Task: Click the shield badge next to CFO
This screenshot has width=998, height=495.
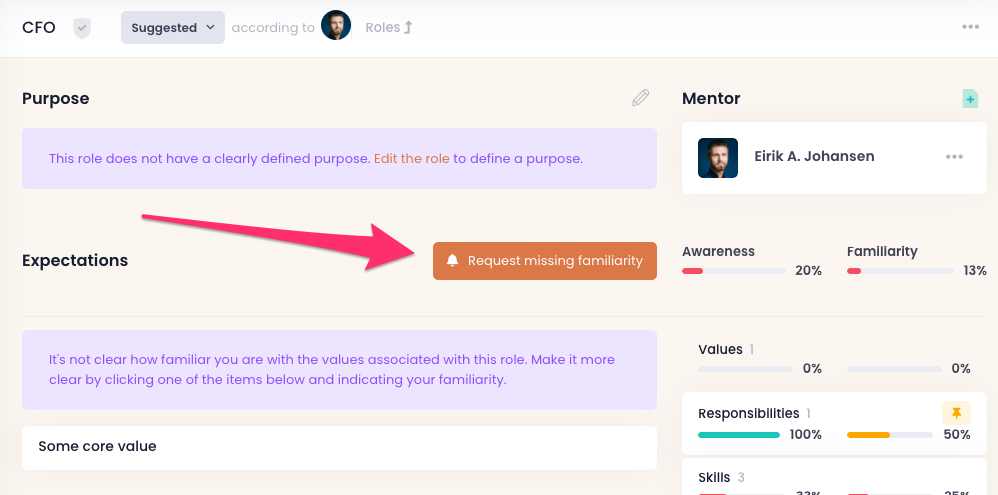Action: (x=82, y=28)
